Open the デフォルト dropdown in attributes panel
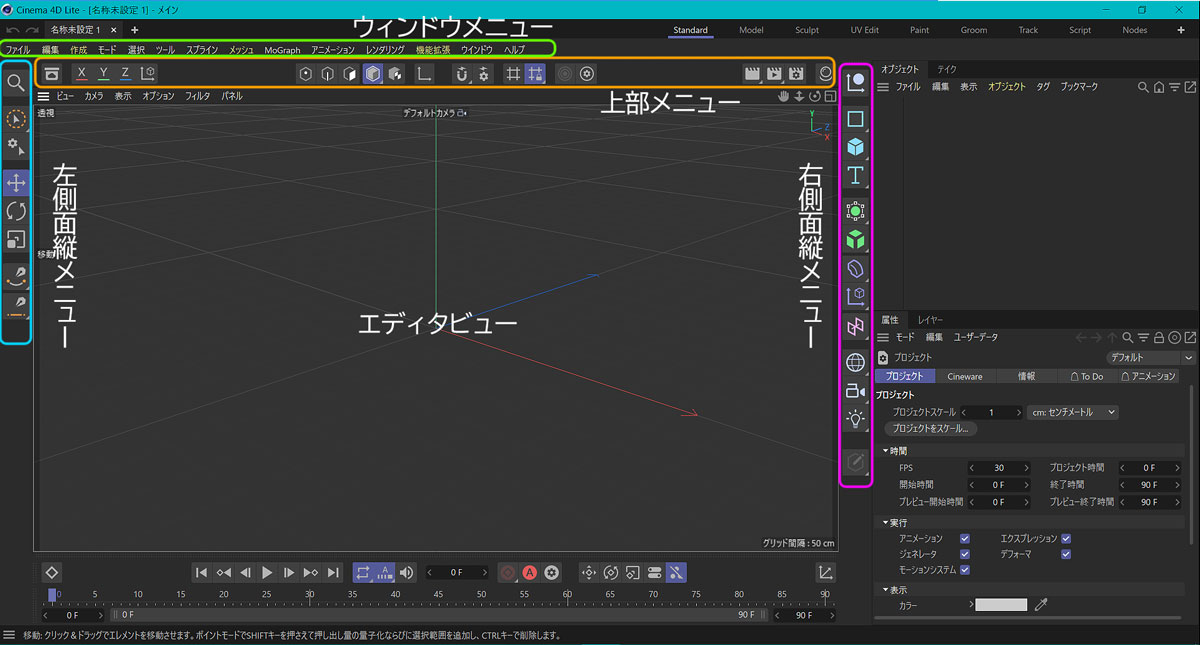 click(x=1150, y=357)
